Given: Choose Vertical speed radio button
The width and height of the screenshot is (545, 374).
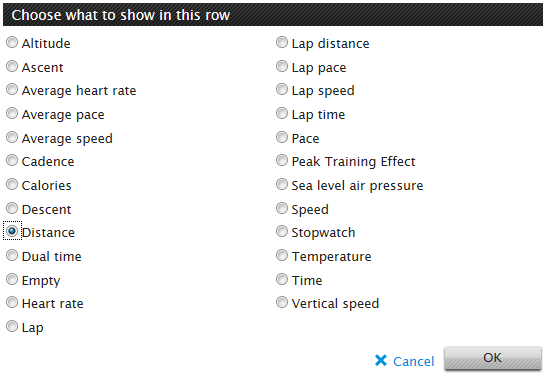Looking at the screenshot, I should pyautogui.click(x=282, y=302).
